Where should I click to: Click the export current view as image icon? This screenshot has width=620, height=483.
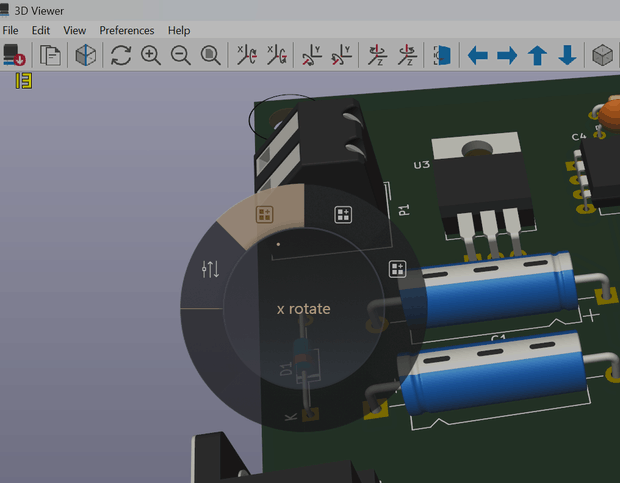[x=14, y=55]
